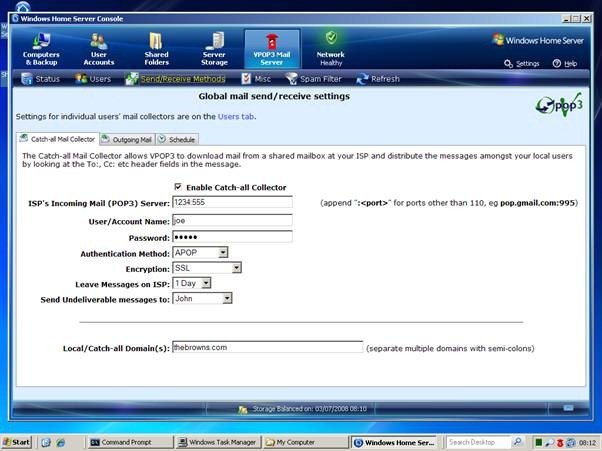Screen dimensions: 602x451
Task: Click User/Account Name field
Action: point(232,220)
